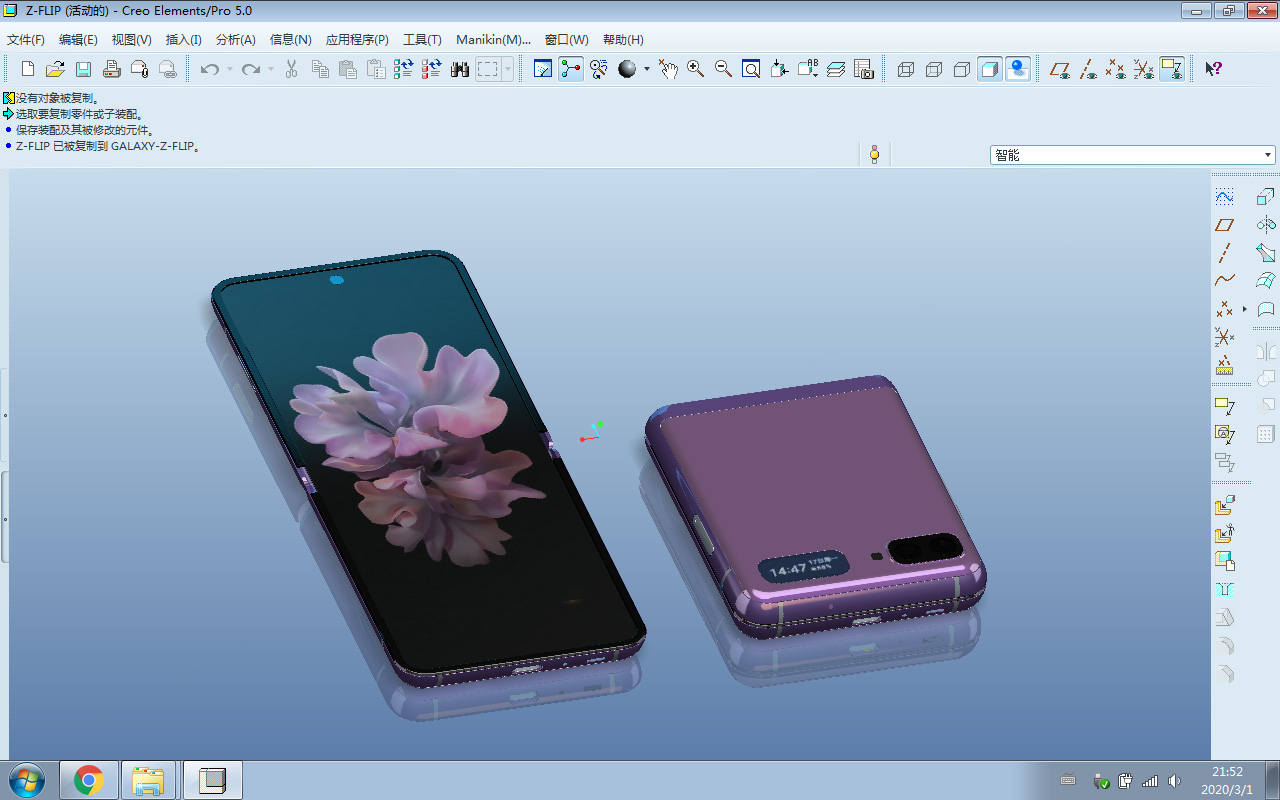Viewport: 1280px width, 800px height.
Task: Send model as mail attachment icon
Action: click(140, 69)
